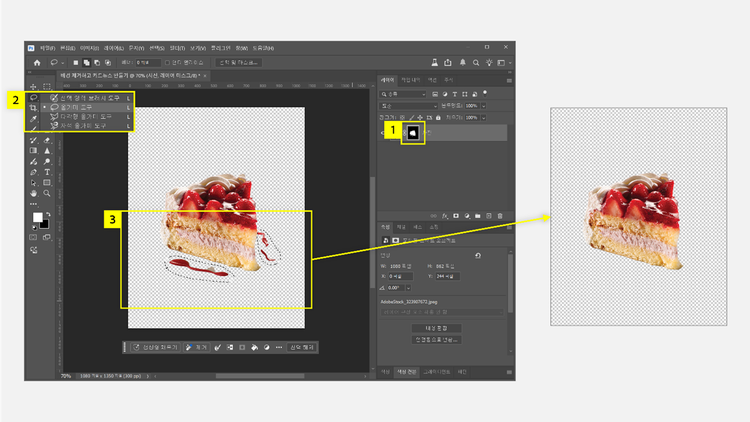This screenshot has height=422, width=750.
Task: Click the Create new layer icon
Action: click(x=489, y=216)
